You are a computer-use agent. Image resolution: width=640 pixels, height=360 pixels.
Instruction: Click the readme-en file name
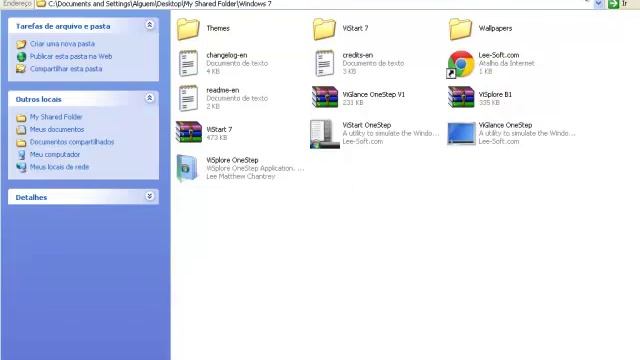tap(222, 90)
